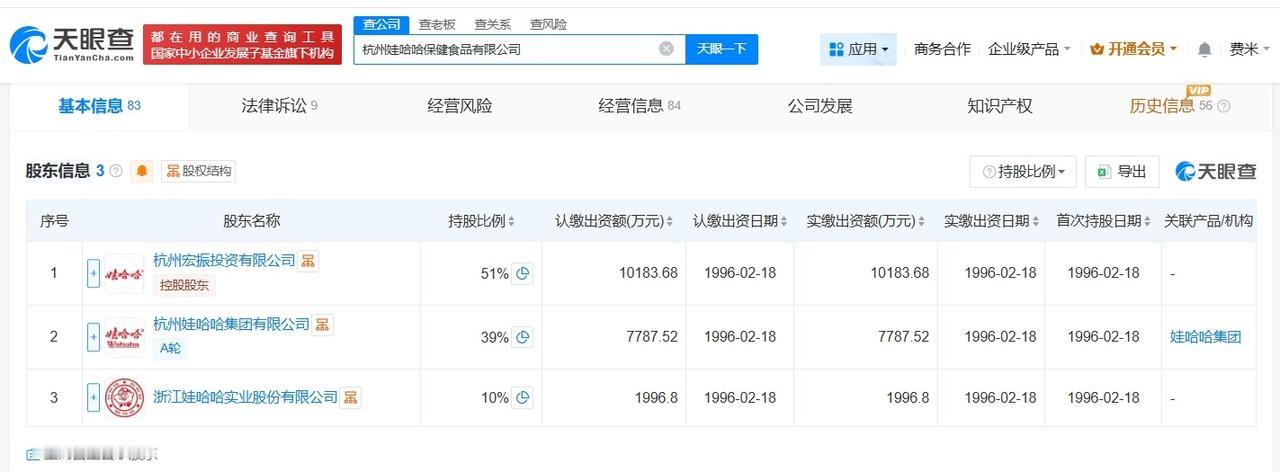Switch to 查老板 search tab

pyautogui.click(x=437, y=24)
